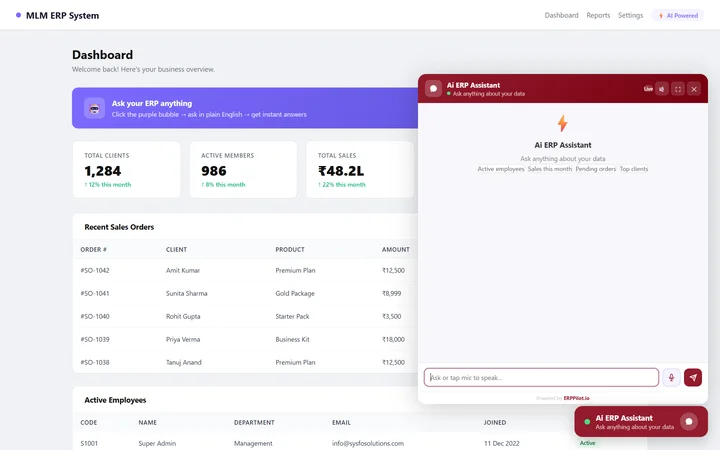Click the Starter Pack product cell
The image size is (720, 450).
pos(292,316)
